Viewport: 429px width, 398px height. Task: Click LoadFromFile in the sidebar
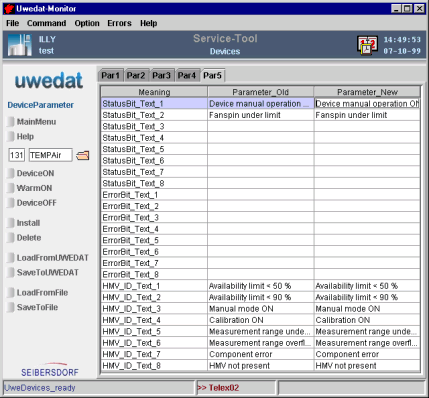38,292
